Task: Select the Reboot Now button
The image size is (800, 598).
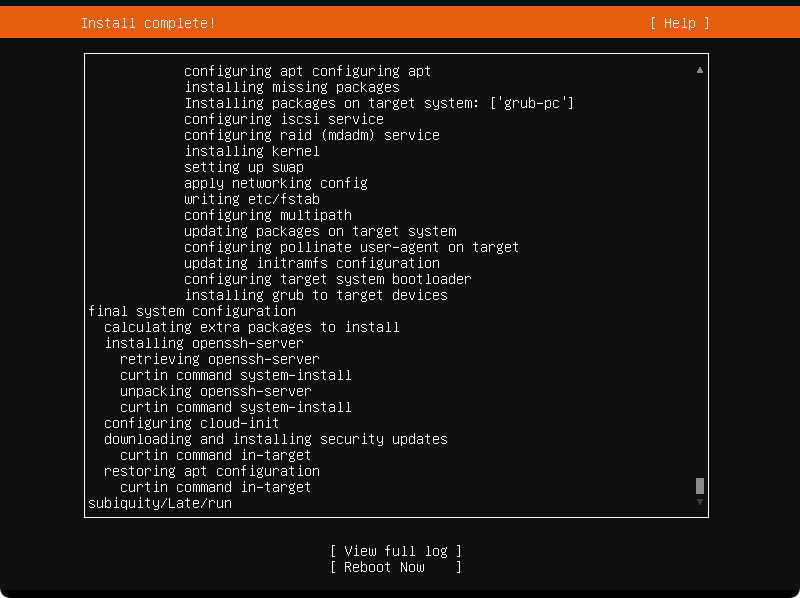Action: coord(395,567)
